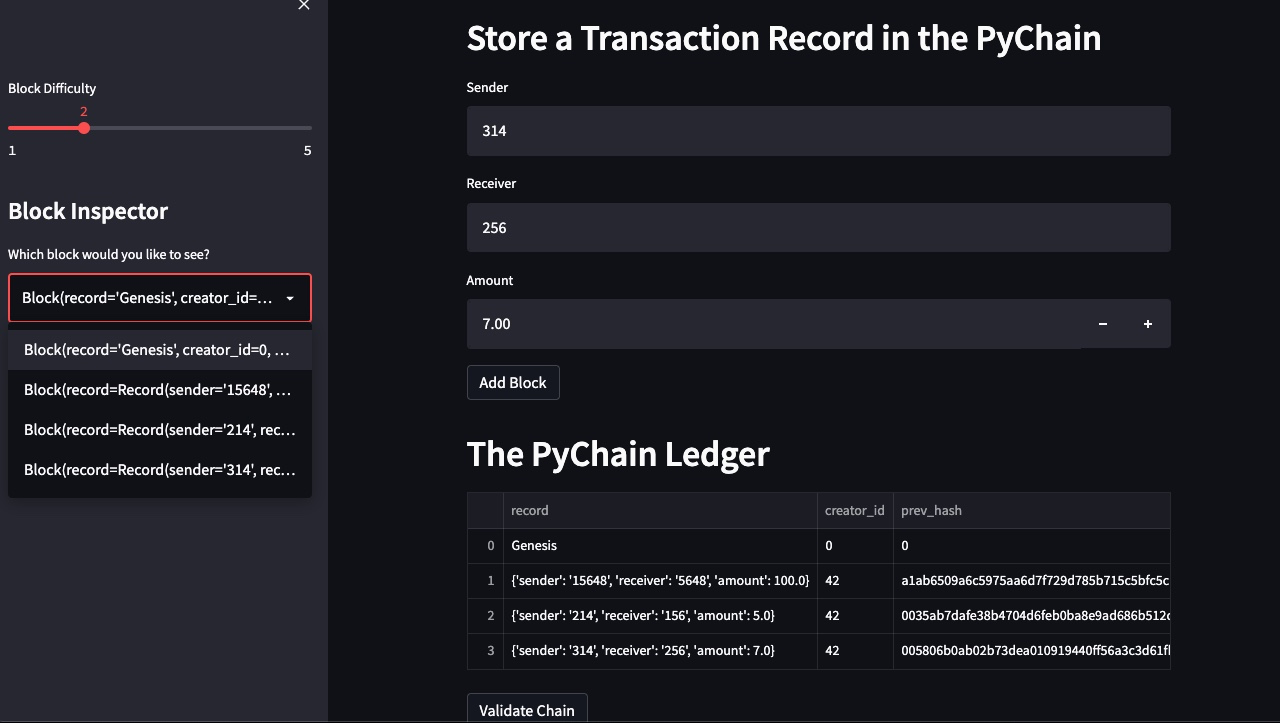Click the Receiver input field
This screenshot has height=723, width=1280.
[x=818, y=227]
